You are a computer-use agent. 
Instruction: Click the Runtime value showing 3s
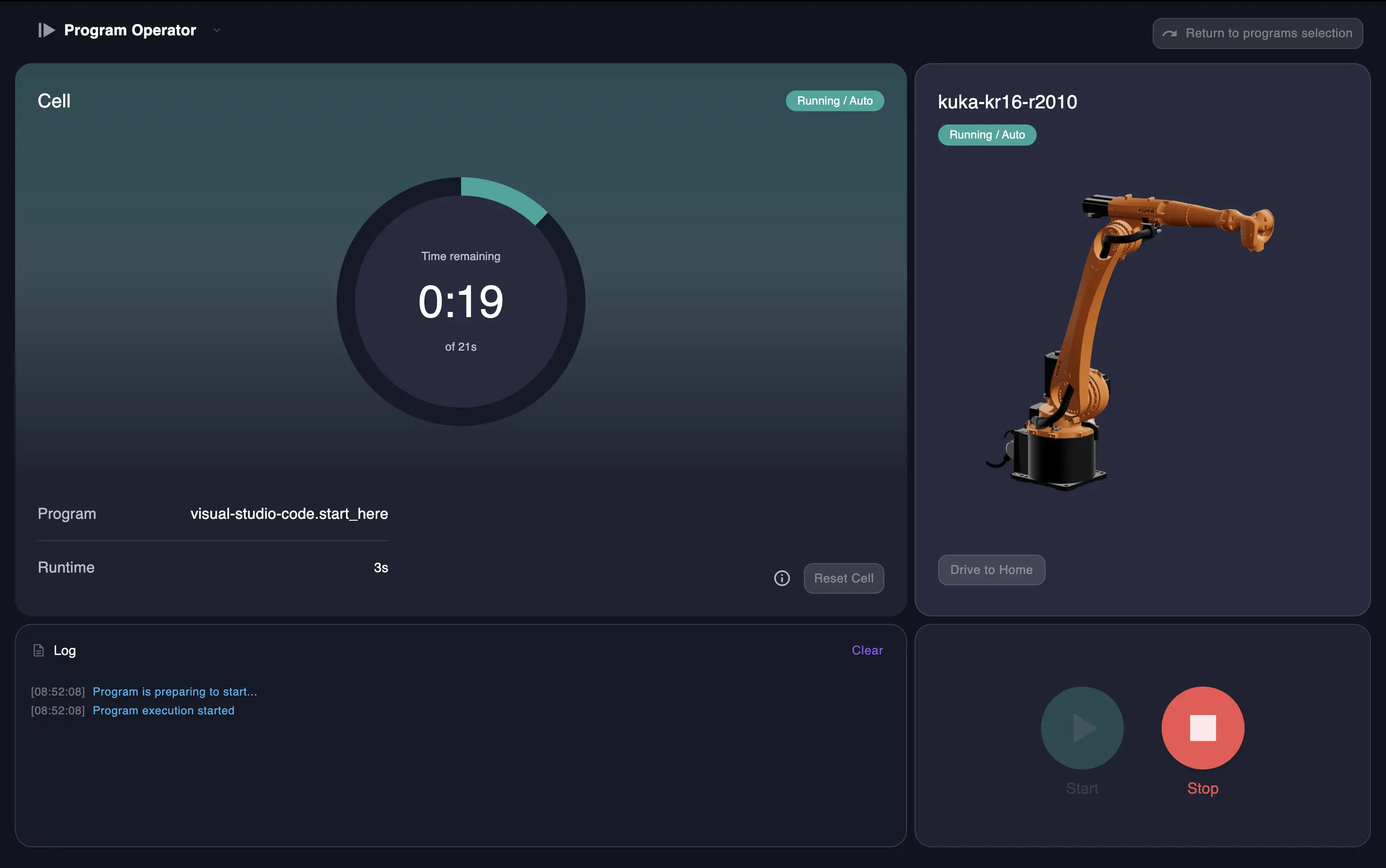tap(380, 567)
